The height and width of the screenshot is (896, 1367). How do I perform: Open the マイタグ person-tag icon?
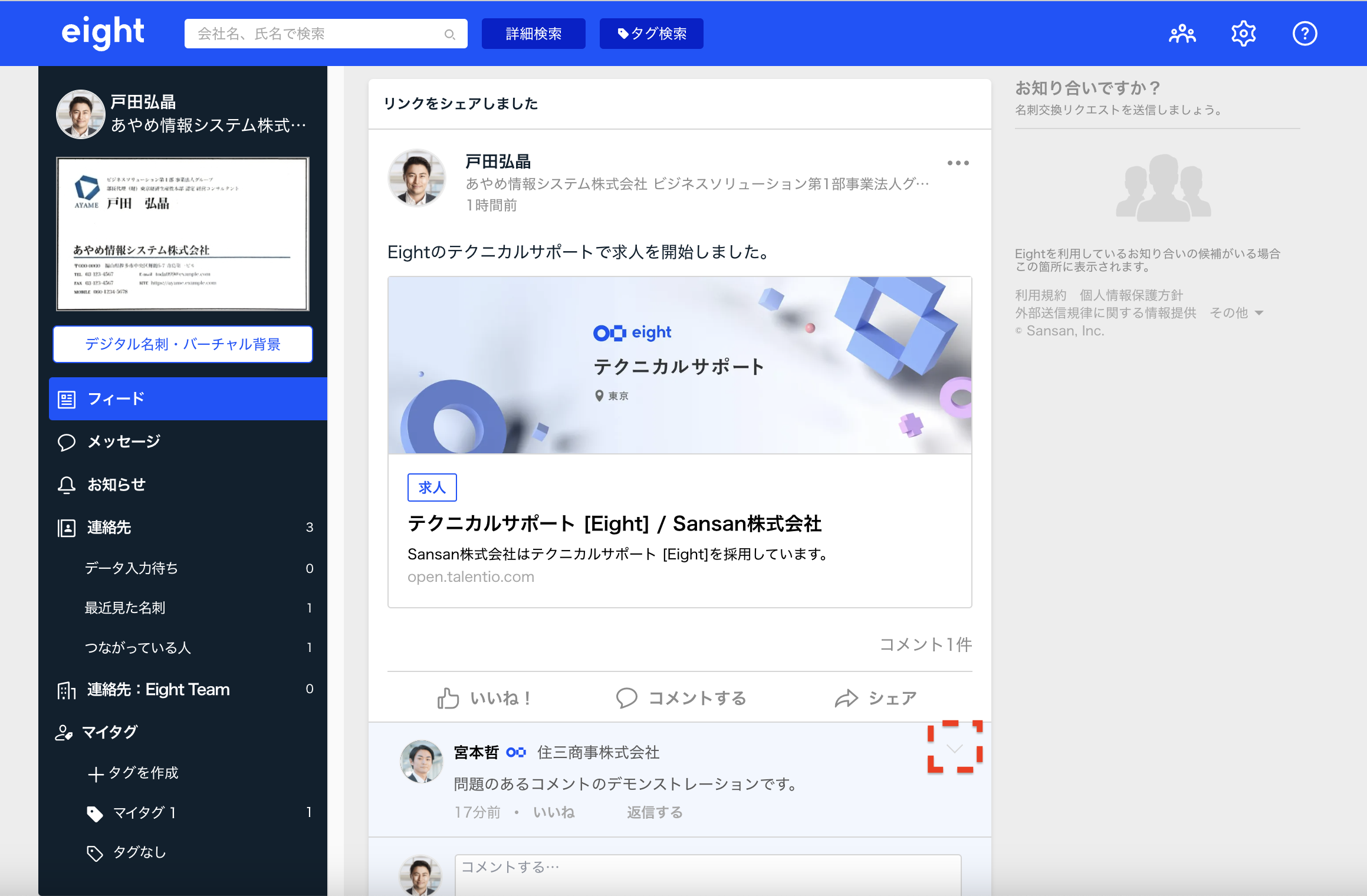(x=64, y=732)
